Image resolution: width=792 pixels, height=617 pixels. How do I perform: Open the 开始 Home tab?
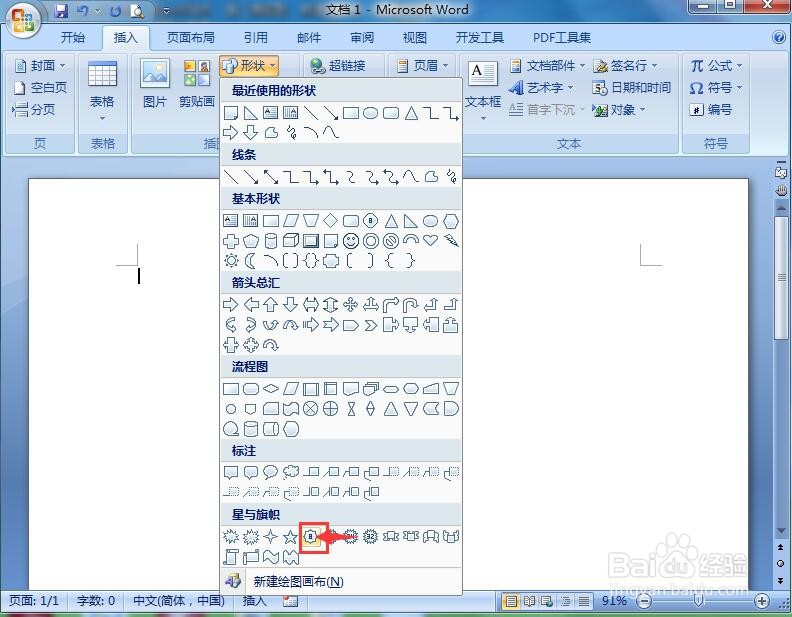tap(73, 37)
